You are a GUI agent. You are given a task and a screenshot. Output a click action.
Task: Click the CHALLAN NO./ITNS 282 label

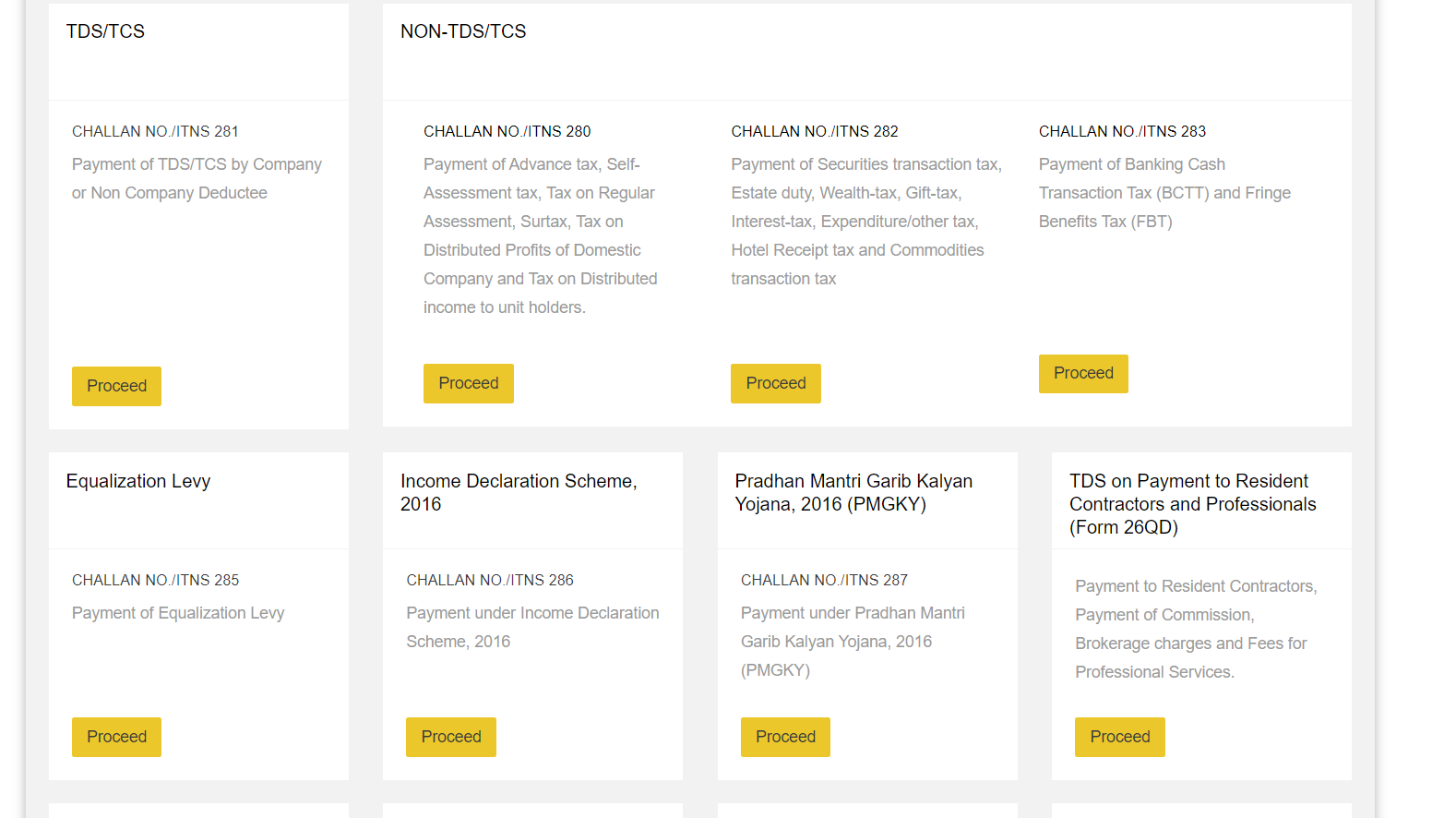click(815, 131)
